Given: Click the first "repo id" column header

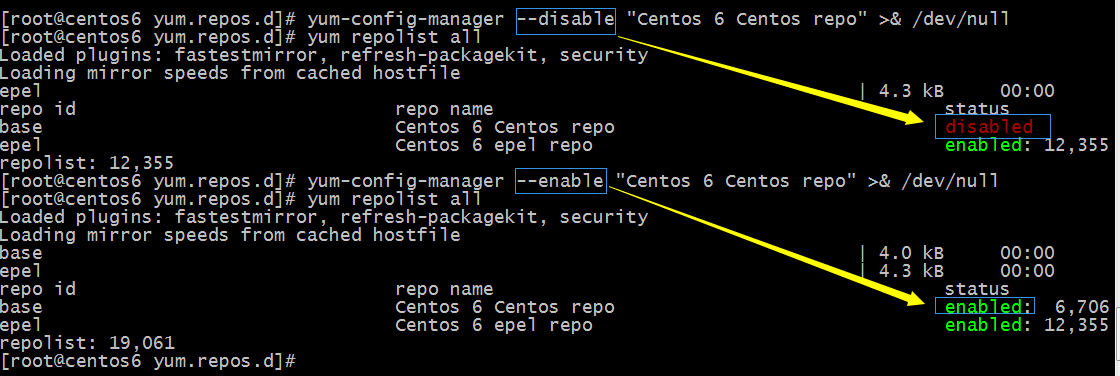Looking at the screenshot, I should point(37,109).
